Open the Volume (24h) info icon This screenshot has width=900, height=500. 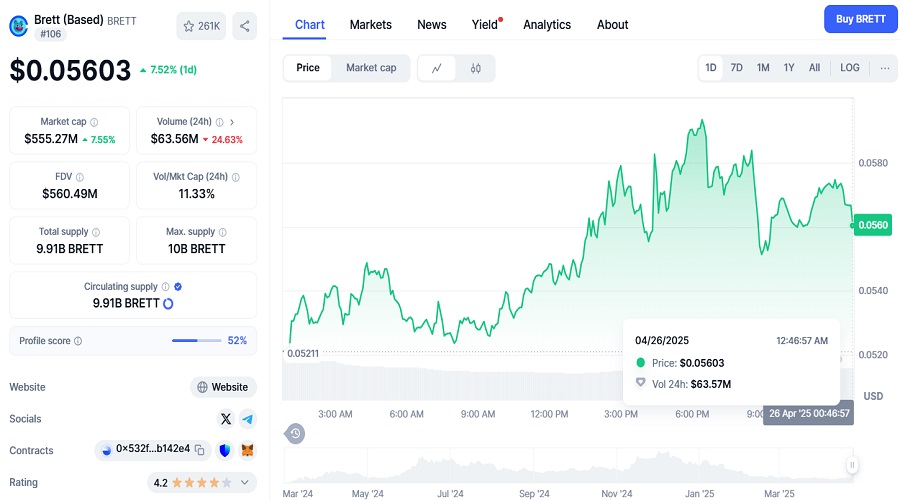pyautogui.click(x=219, y=122)
